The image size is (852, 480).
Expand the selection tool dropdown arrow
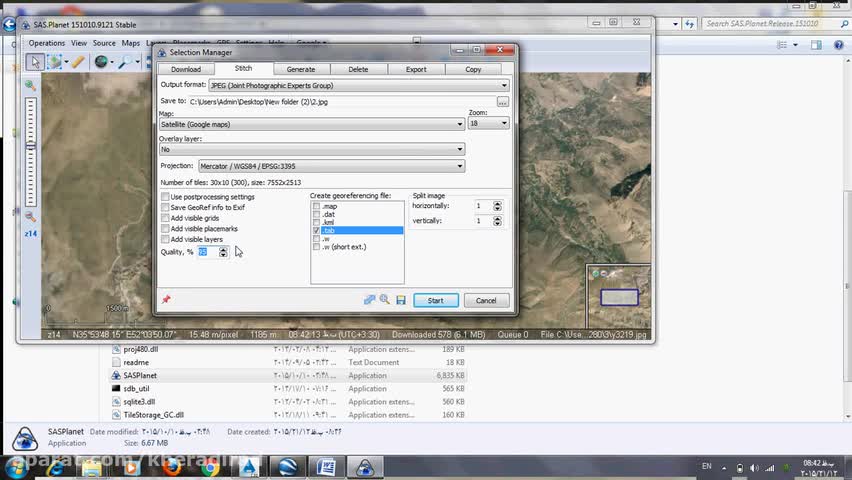click(x=66, y=62)
